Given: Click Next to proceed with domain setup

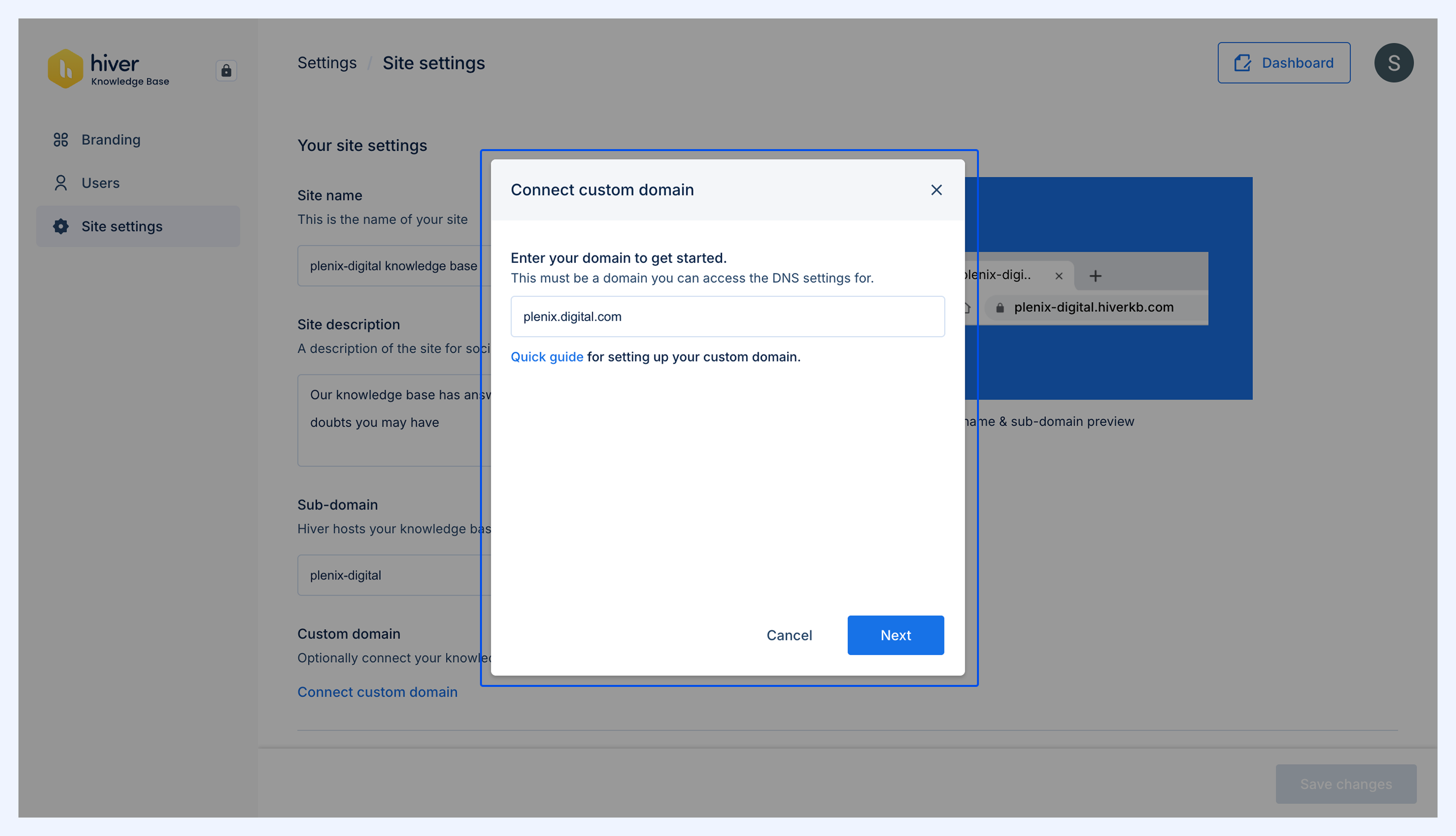Looking at the screenshot, I should [896, 635].
